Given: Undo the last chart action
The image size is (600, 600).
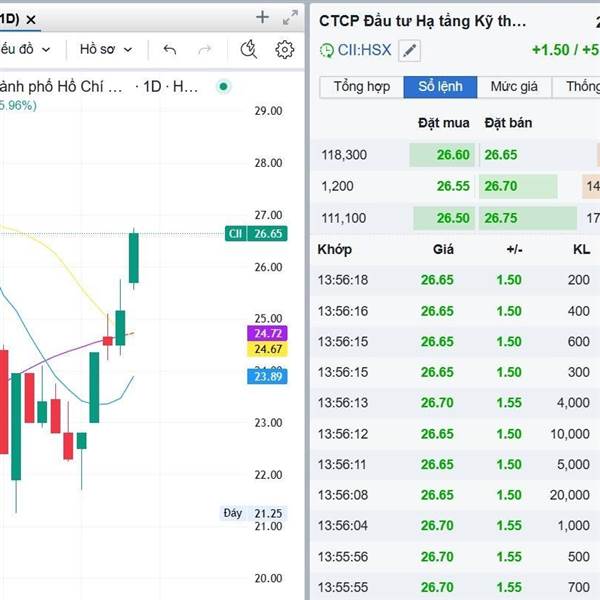Looking at the screenshot, I should click(170, 49).
